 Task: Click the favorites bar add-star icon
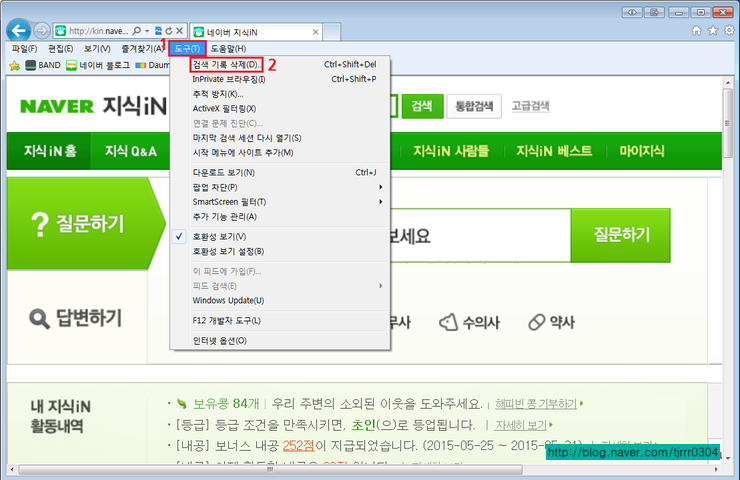coord(15,65)
